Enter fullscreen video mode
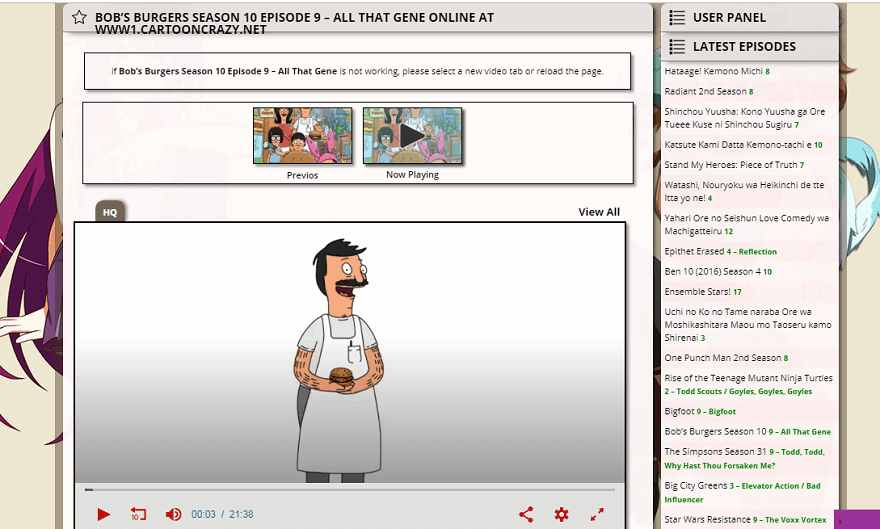This screenshot has height=529, width=880. click(597, 514)
